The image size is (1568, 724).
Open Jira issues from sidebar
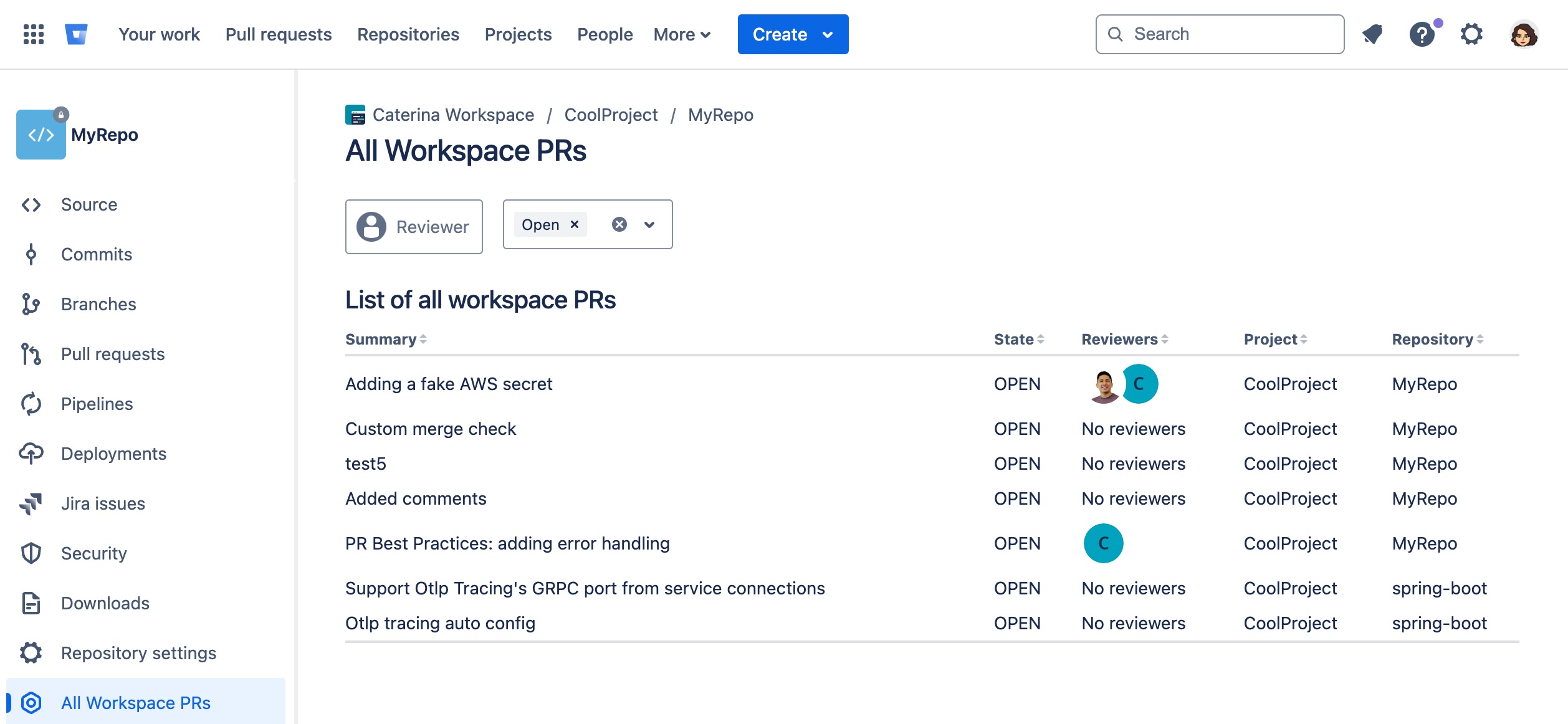click(x=103, y=503)
